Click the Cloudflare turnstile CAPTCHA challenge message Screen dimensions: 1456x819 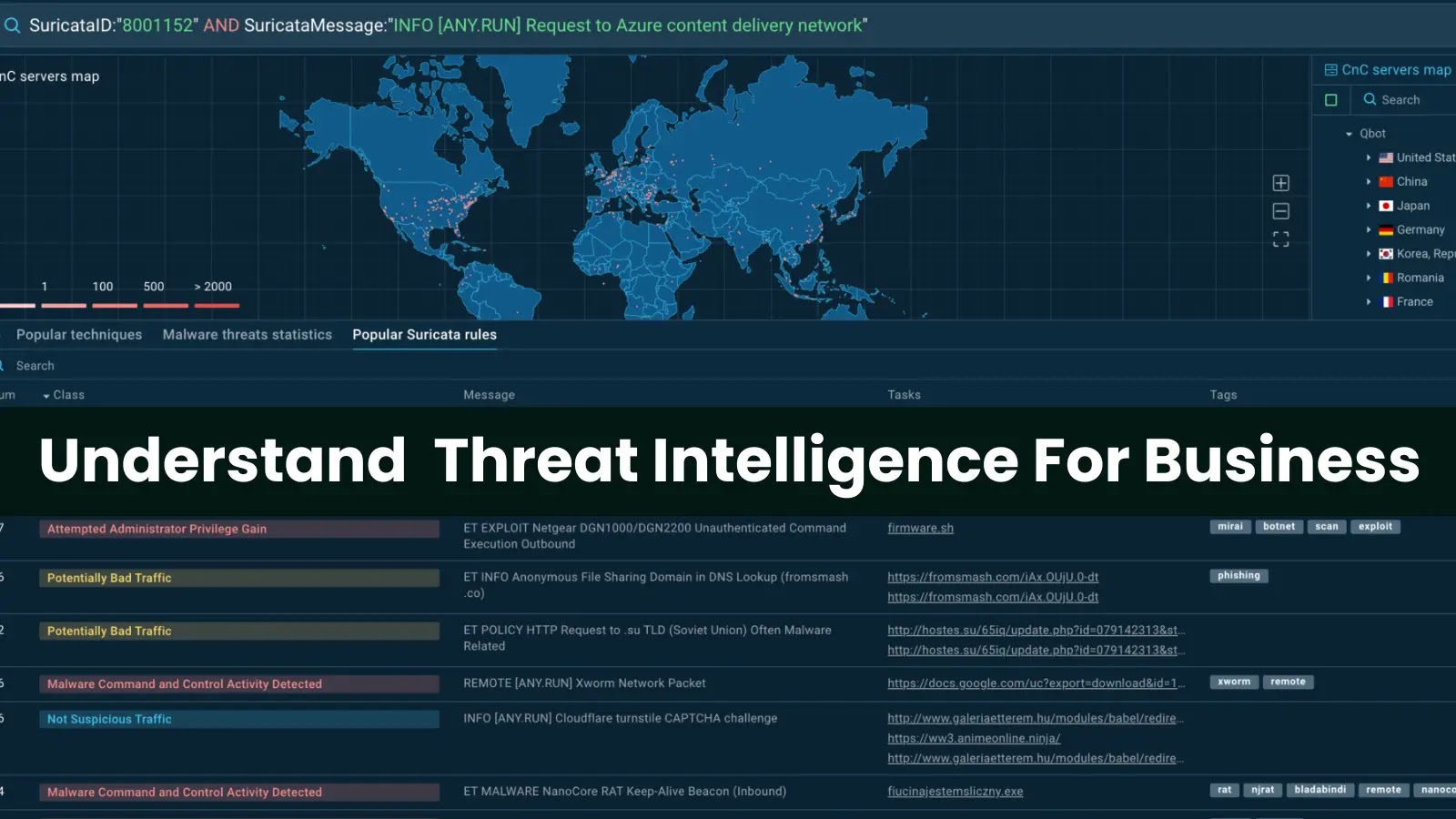coord(620,718)
